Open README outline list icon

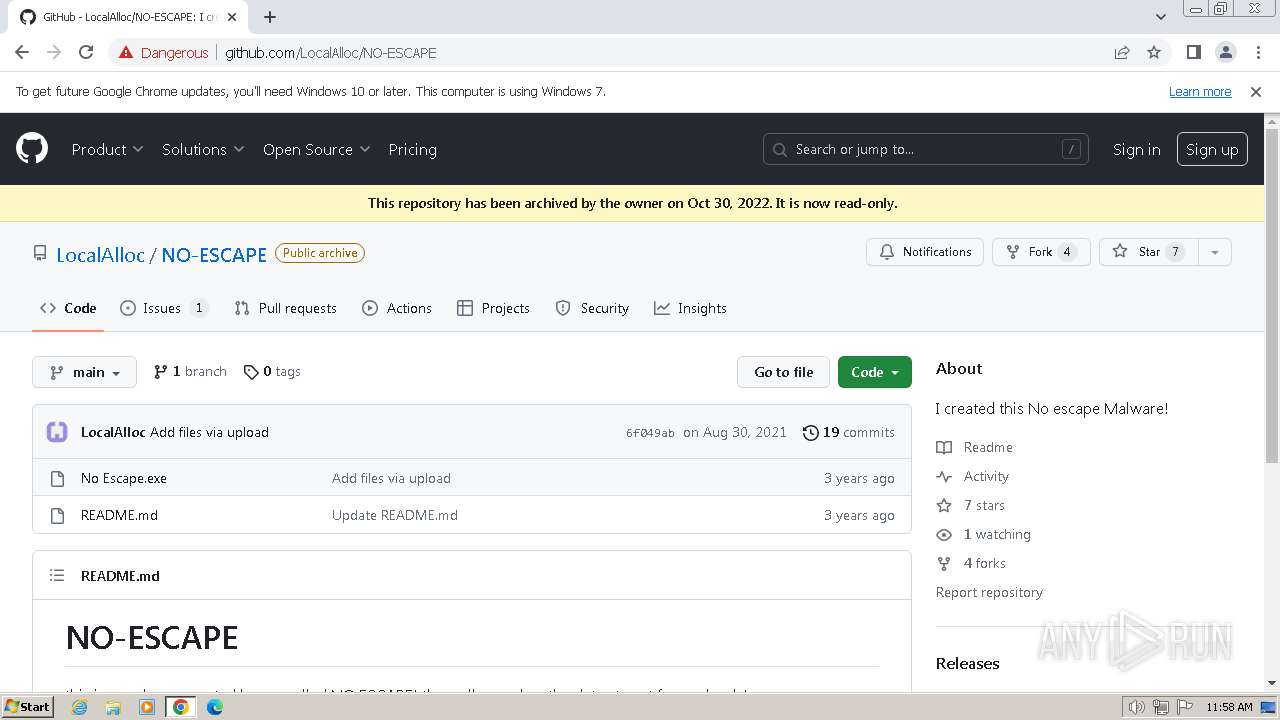pyautogui.click(x=57, y=575)
